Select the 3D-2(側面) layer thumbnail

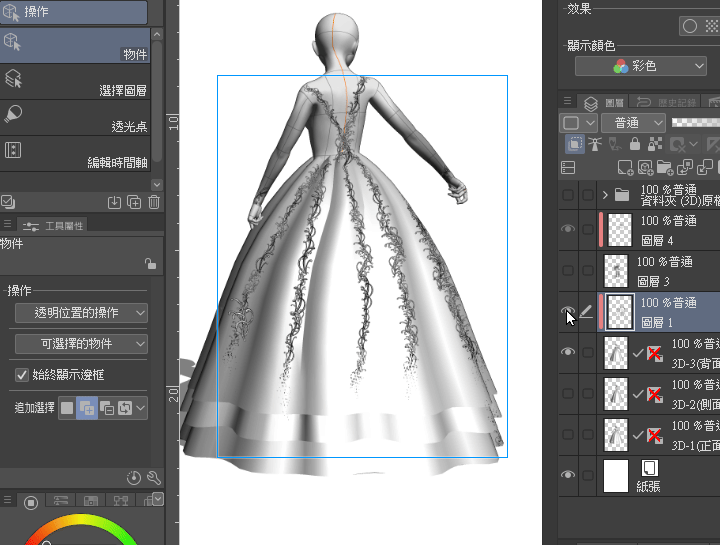pos(616,394)
